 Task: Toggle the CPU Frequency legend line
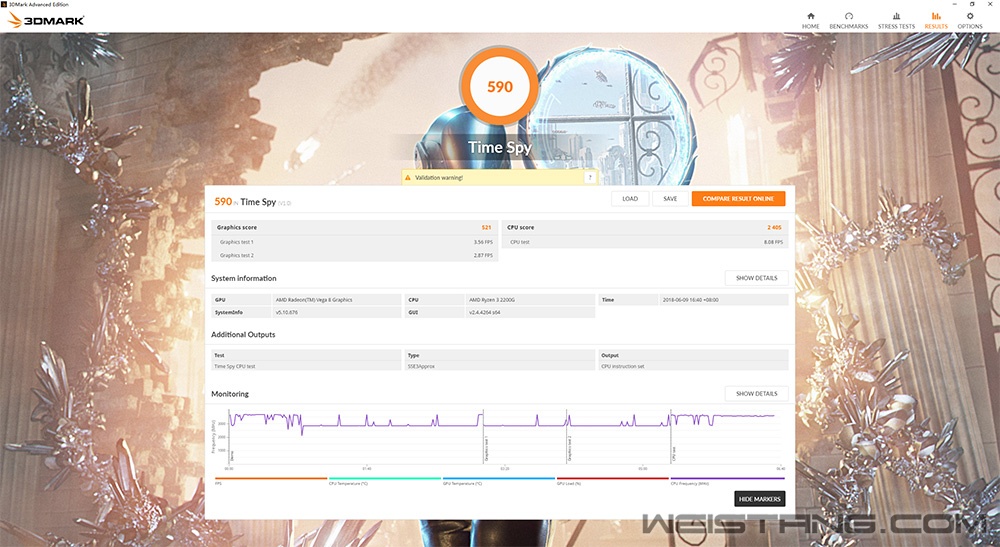pos(727,480)
